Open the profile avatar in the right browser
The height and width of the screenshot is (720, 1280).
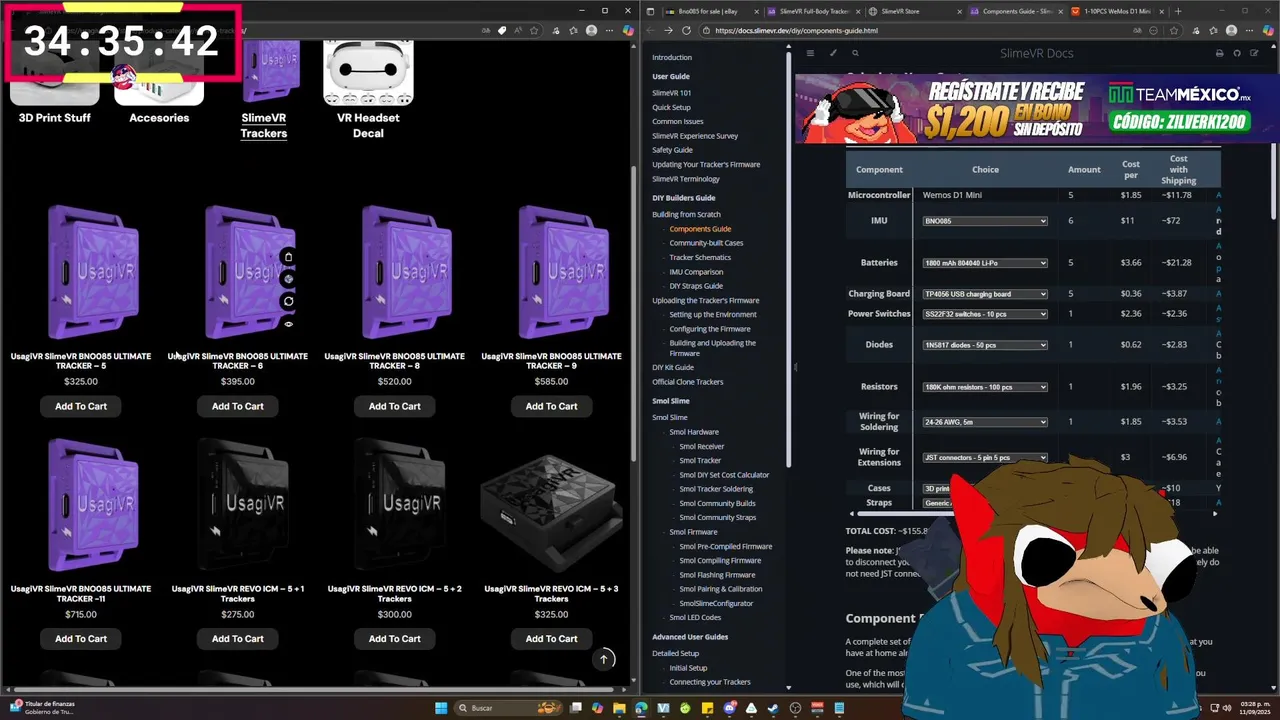pos(1230,30)
